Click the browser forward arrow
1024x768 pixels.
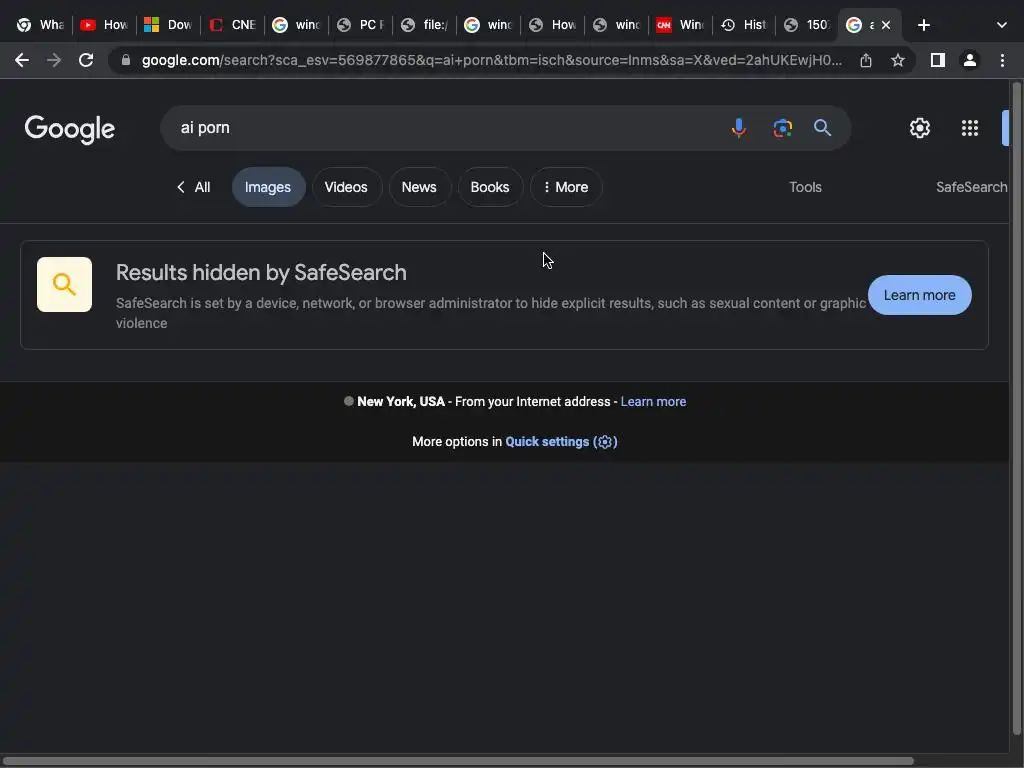point(54,60)
